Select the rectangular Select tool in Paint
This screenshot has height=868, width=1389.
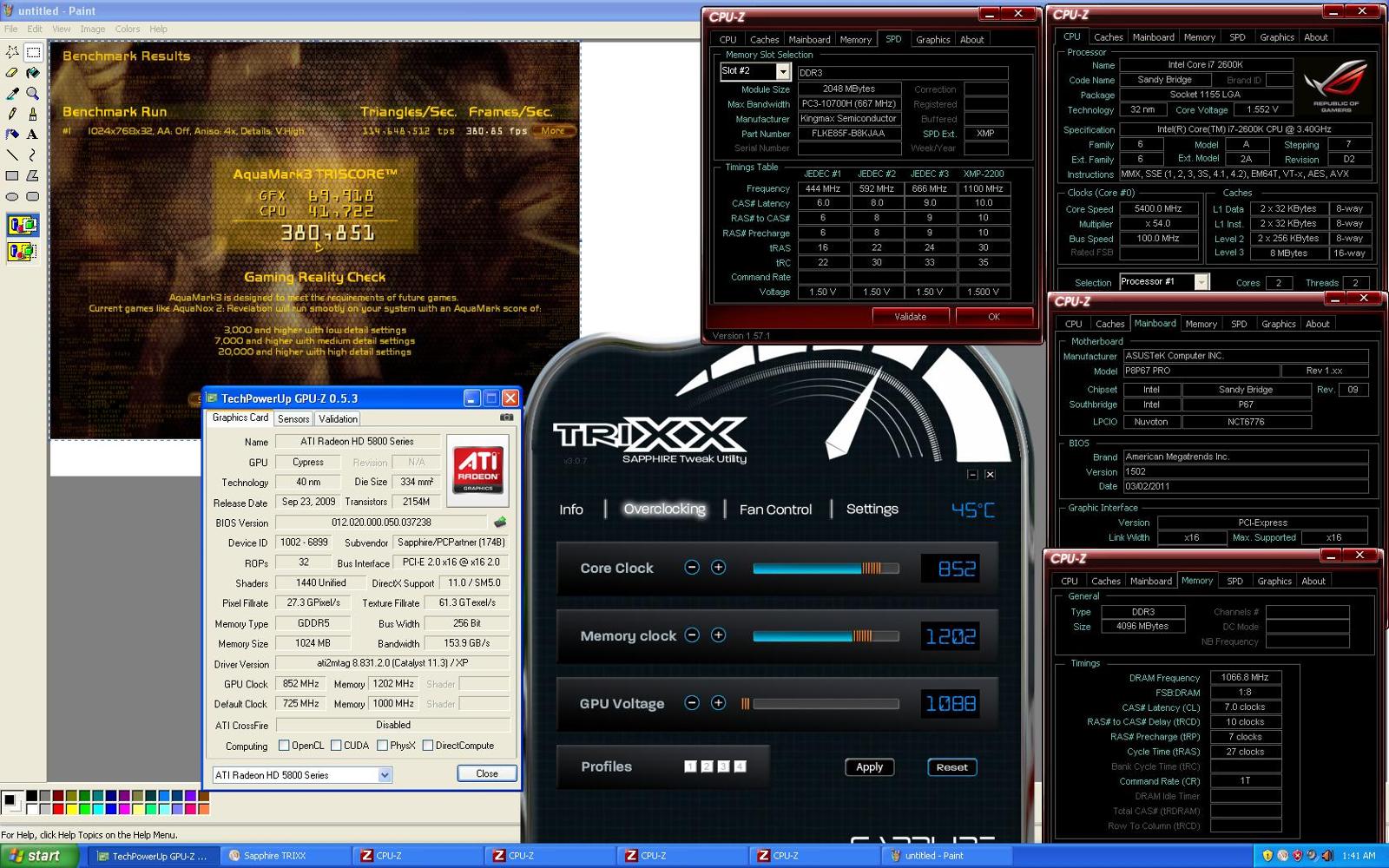(x=33, y=52)
